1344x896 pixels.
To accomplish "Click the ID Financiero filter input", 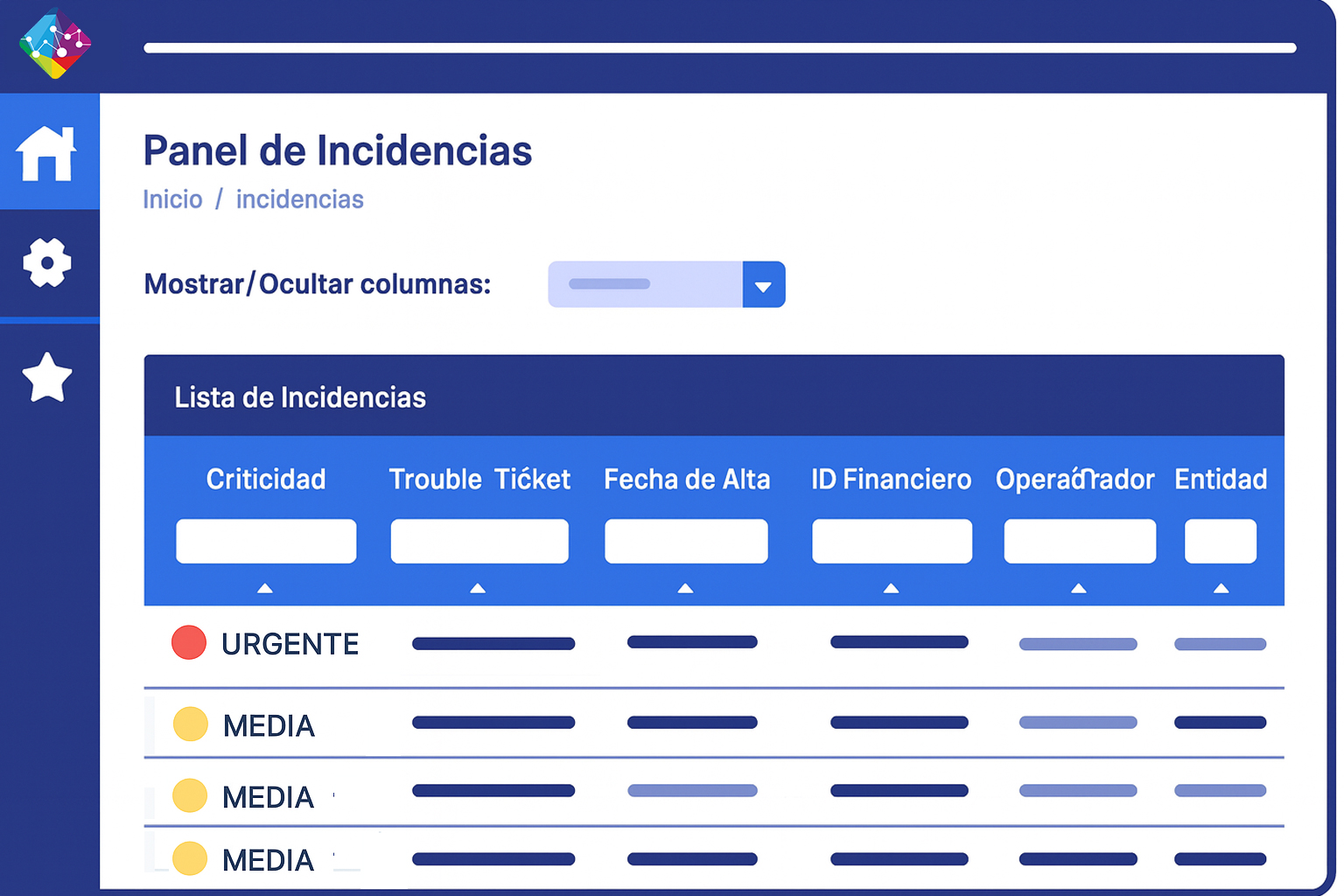I will pyautogui.click(x=892, y=541).
